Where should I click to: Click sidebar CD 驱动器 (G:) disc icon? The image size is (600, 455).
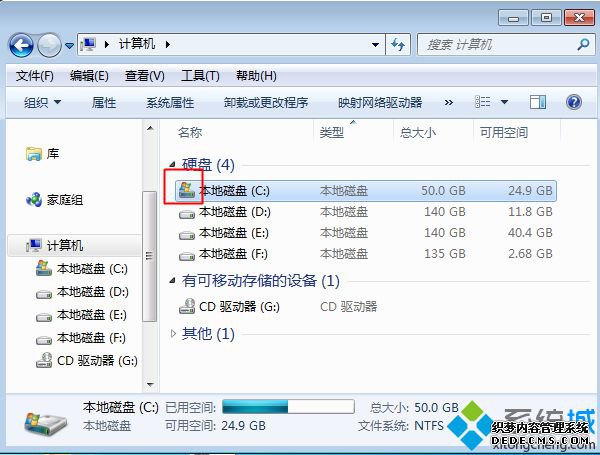tap(44, 360)
